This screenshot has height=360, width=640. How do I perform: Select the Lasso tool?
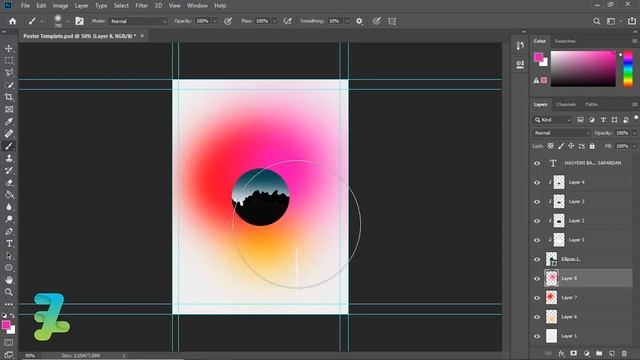pyautogui.click(x=9, y=73)
